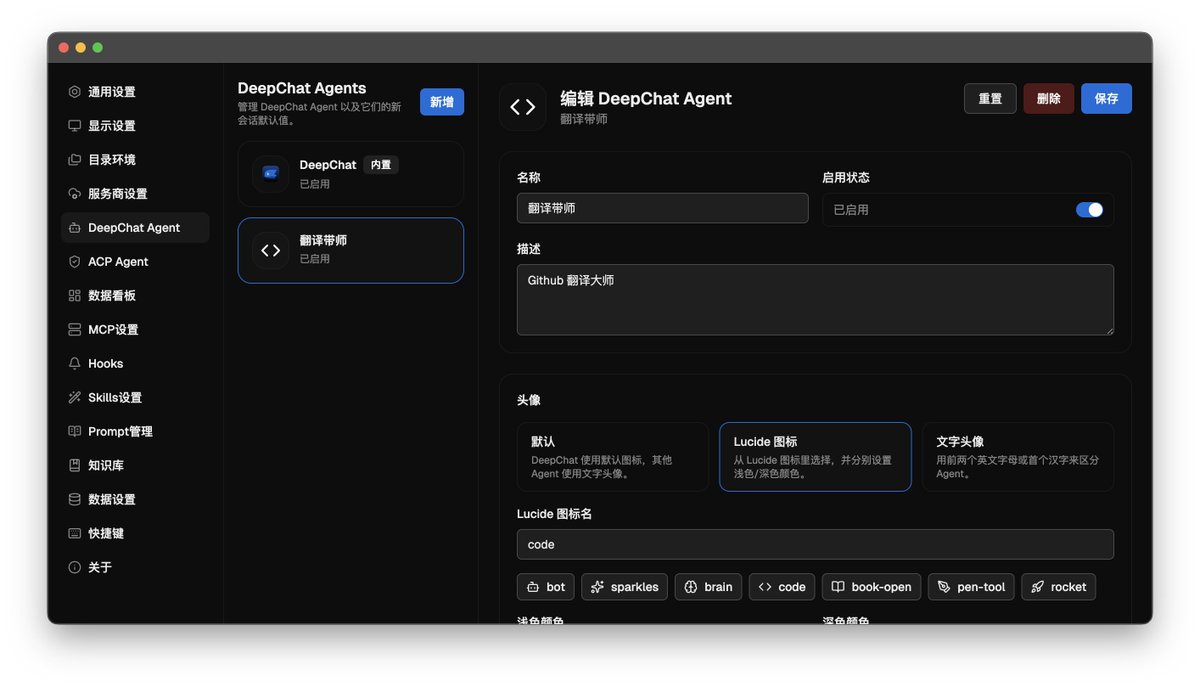The height and width of the screenshot is (687, 1200).
Task: Select the DeepChat 内置 agent card
Action: point(351,174)
